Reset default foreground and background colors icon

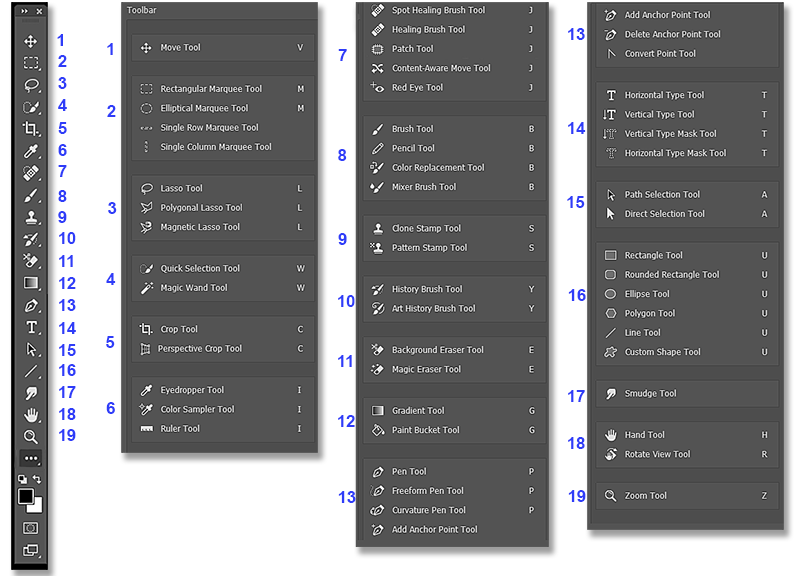pos(22,480)
